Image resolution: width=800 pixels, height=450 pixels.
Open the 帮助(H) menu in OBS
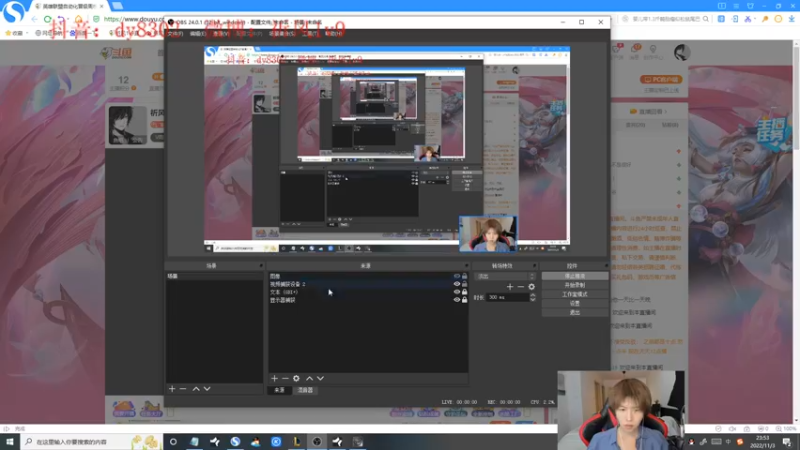click(333, 34)
